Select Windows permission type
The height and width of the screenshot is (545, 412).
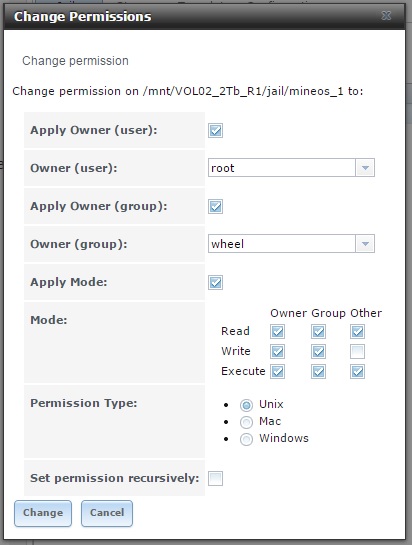pyautogui.click(x=246, y=439)
